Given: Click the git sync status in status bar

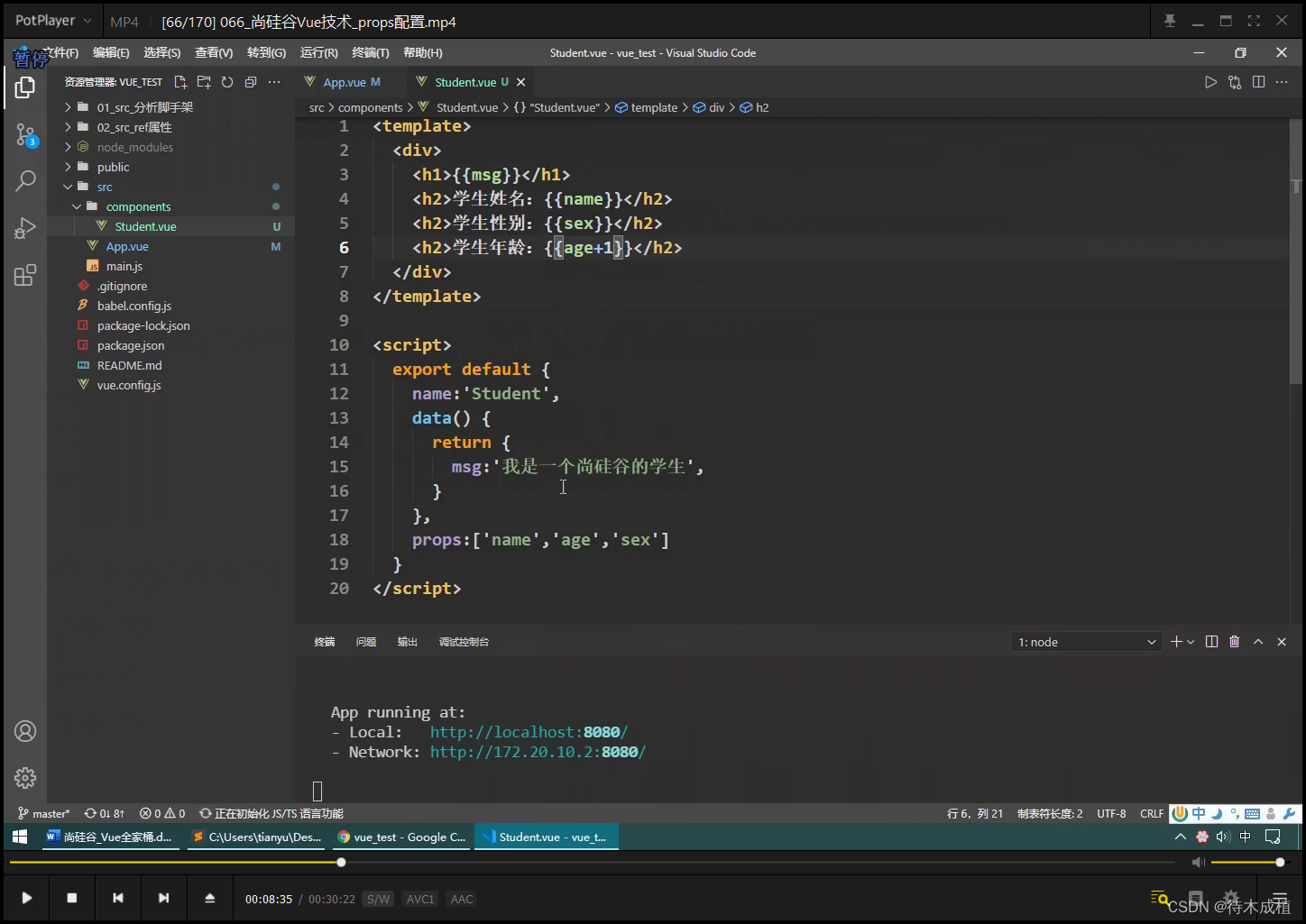Looking at the screenshot, I should (105, 813).
